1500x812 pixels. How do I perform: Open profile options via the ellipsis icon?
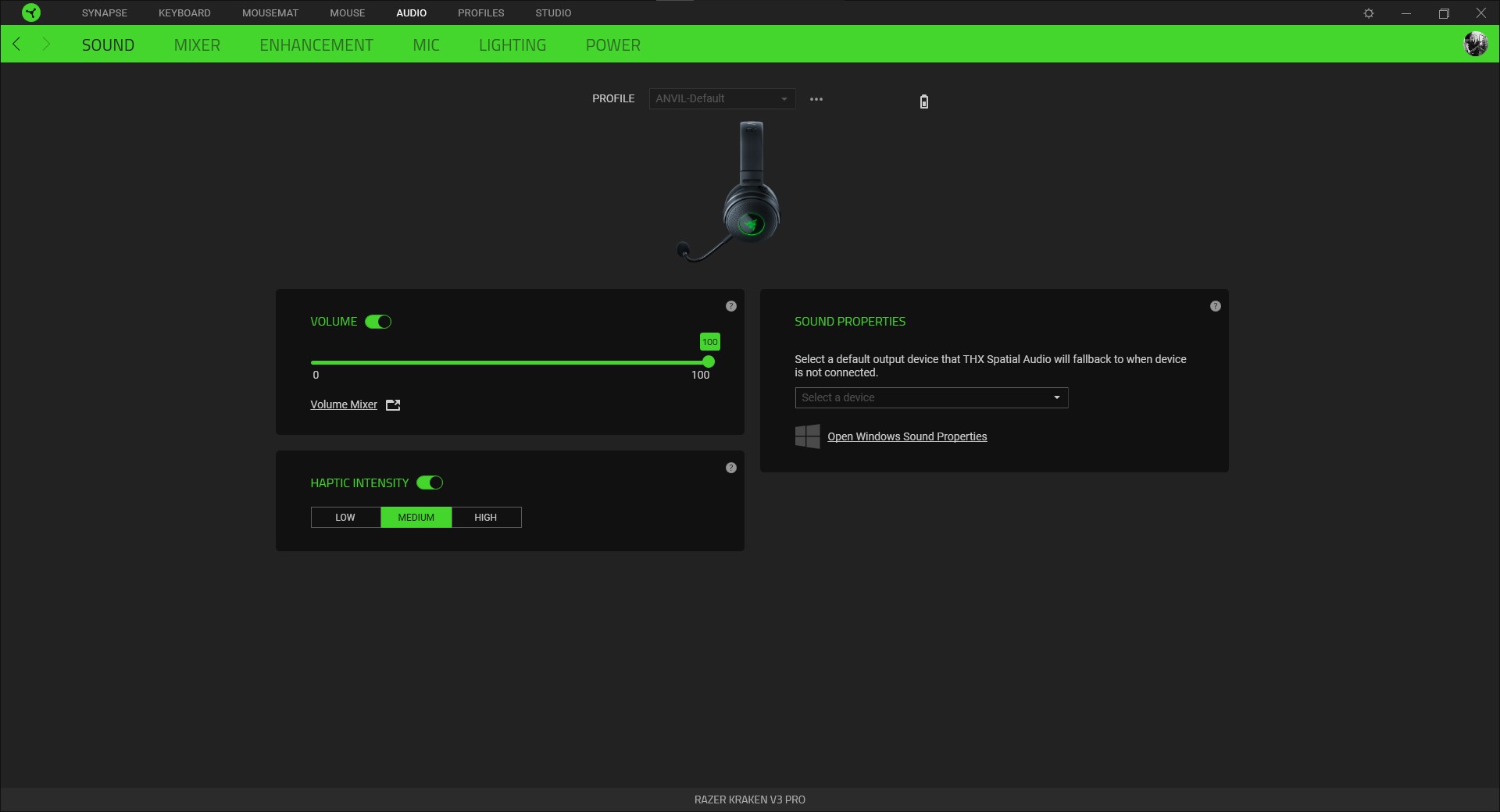point(816,99)
